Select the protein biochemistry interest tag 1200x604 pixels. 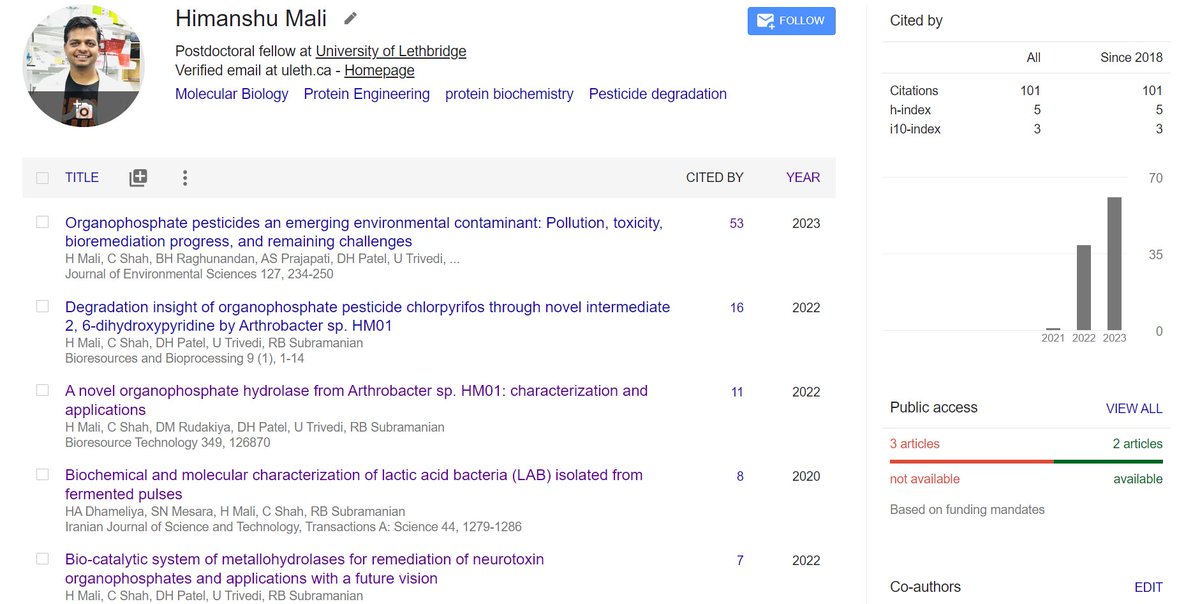[x=509, y=94]
